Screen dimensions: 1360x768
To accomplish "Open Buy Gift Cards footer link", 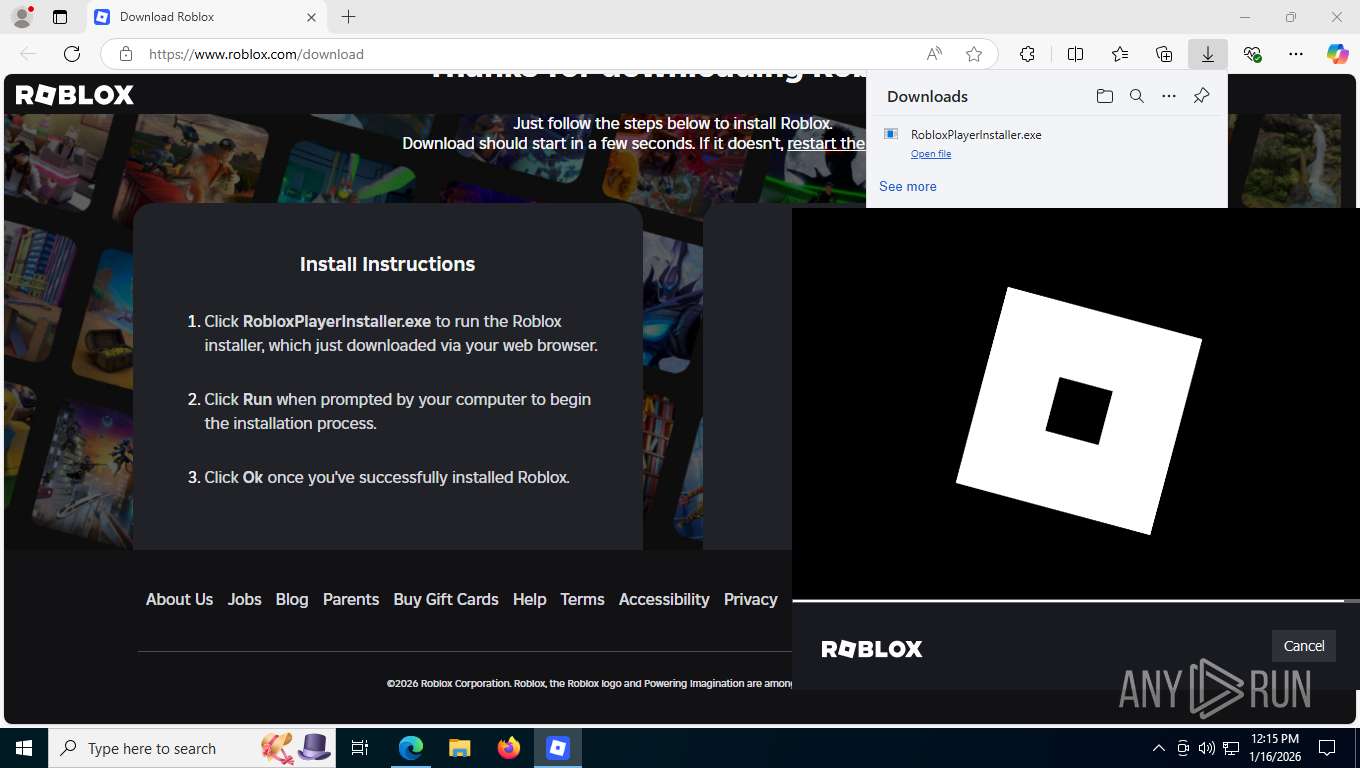I will click(x=446, y=599).
